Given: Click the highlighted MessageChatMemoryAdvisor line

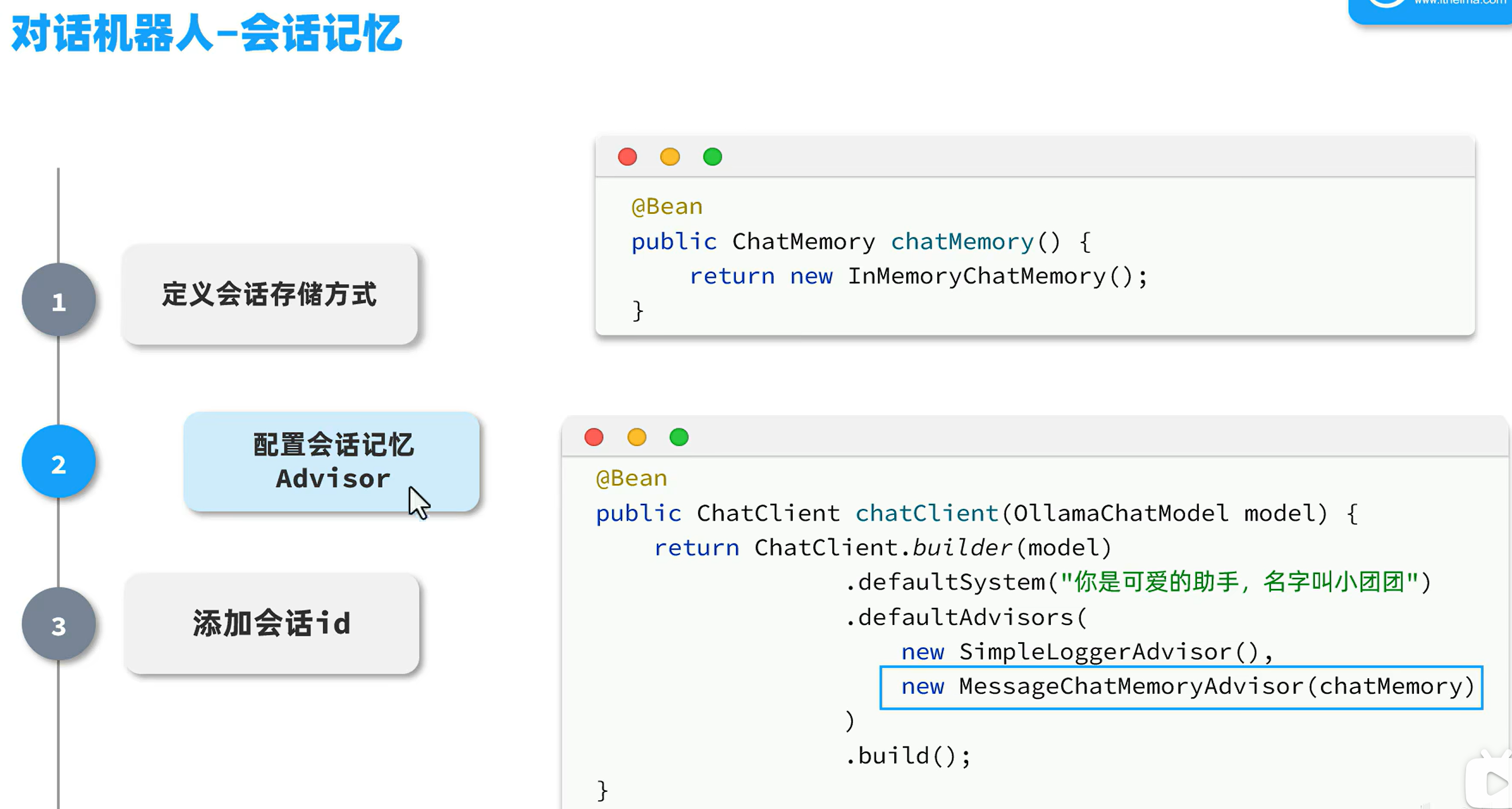Looking at the screenshot, I should pos(1181,687).
